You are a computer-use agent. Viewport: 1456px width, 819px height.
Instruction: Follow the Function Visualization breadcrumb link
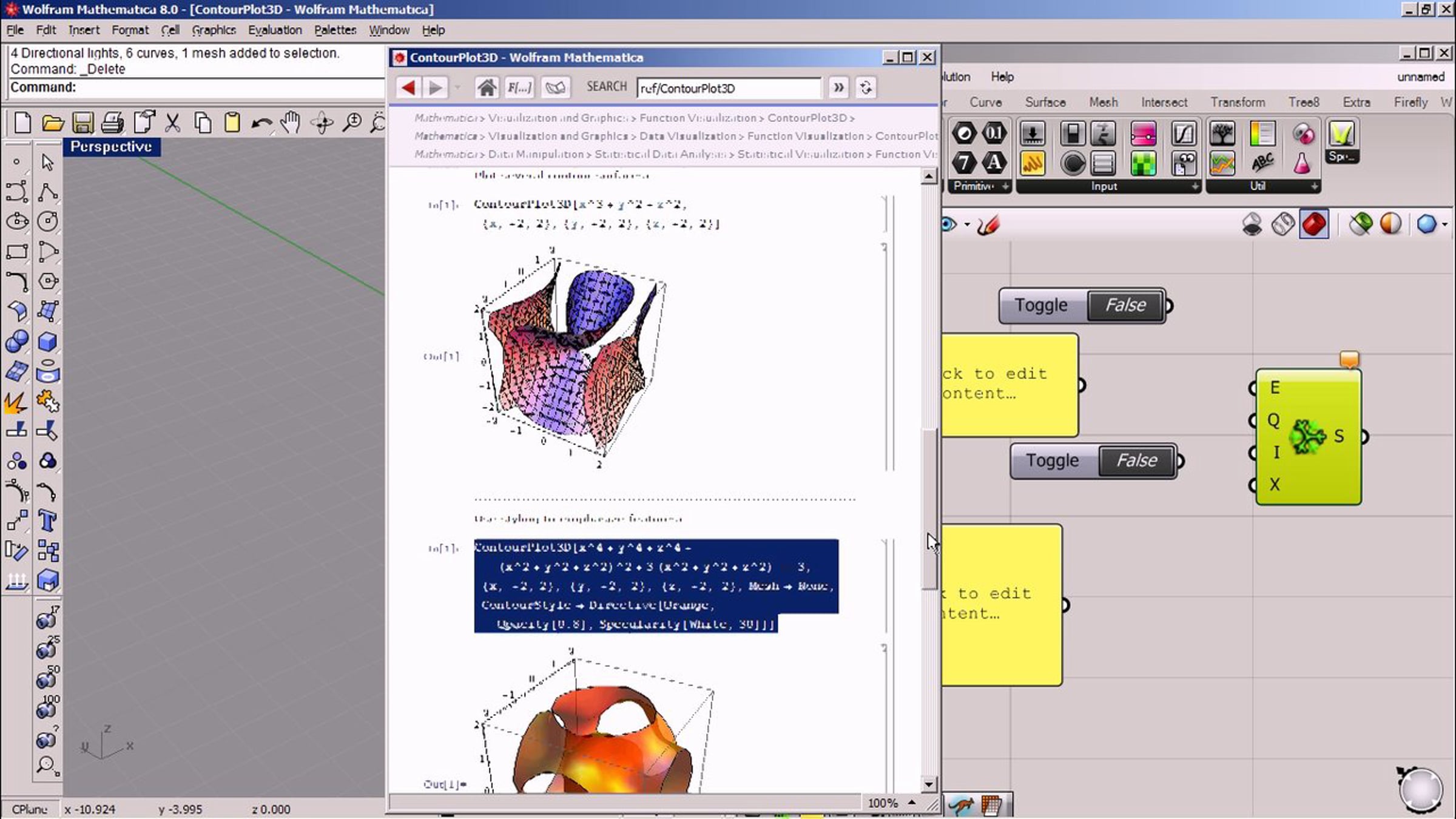pos(698,118)
